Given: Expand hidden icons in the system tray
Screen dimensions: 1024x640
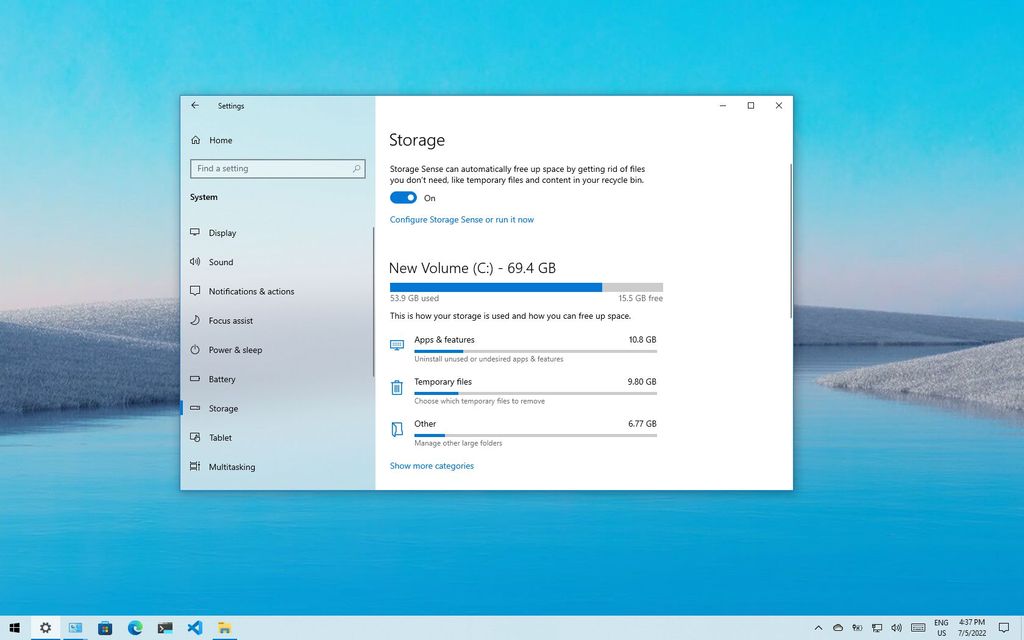Looking at the screenshot, I should [x=818, y=629].
